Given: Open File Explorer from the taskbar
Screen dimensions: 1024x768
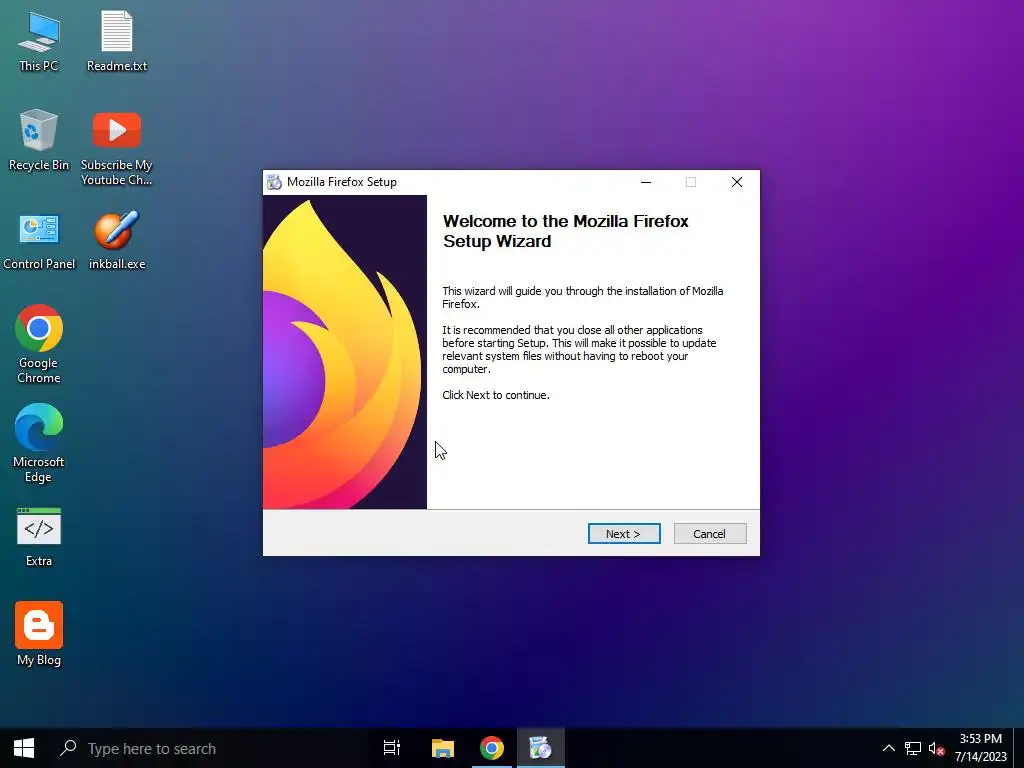Looking at the screenshot, I should (443, 748).
